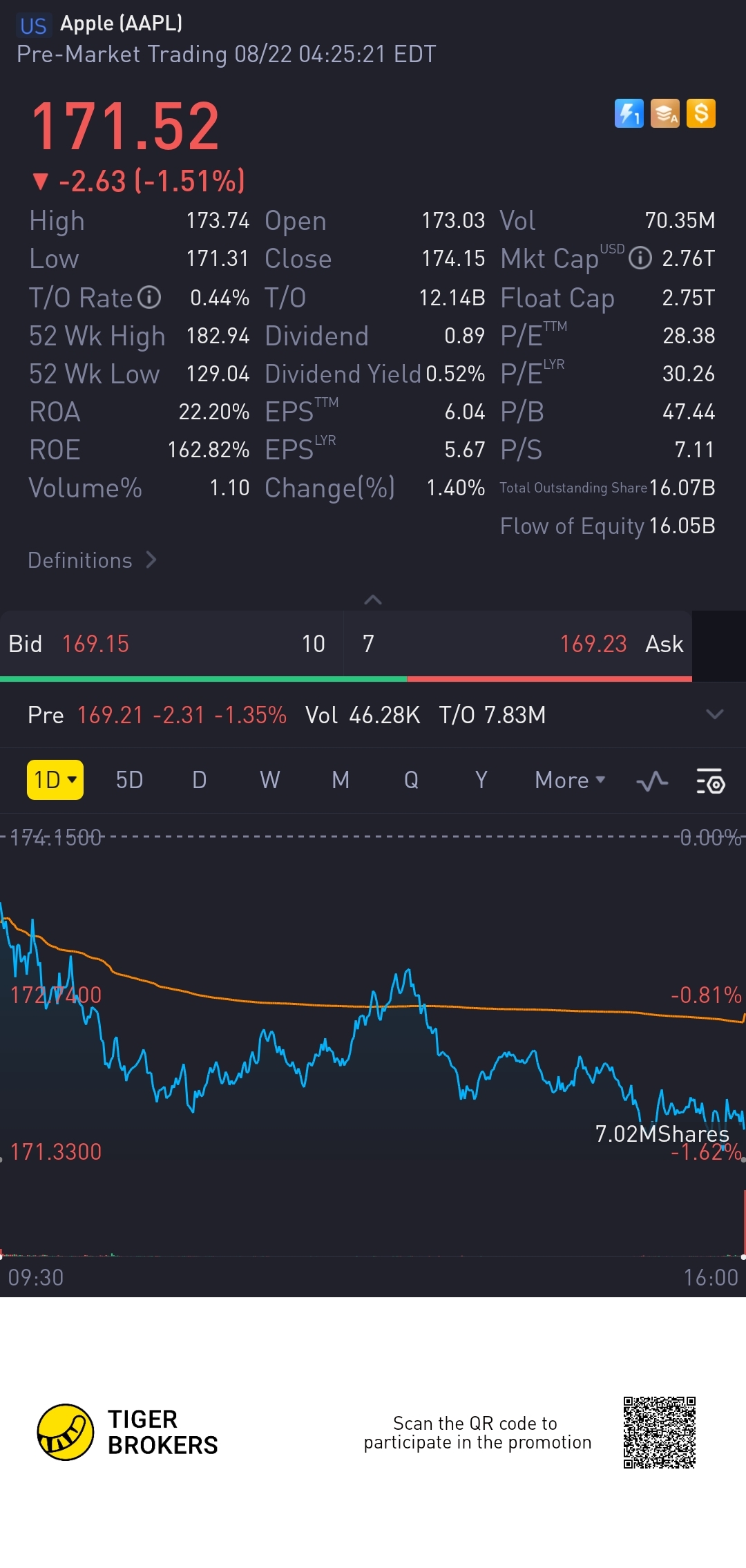Tap the Bid price 169.15
746x1568 pixels.
tap(95, 644)
